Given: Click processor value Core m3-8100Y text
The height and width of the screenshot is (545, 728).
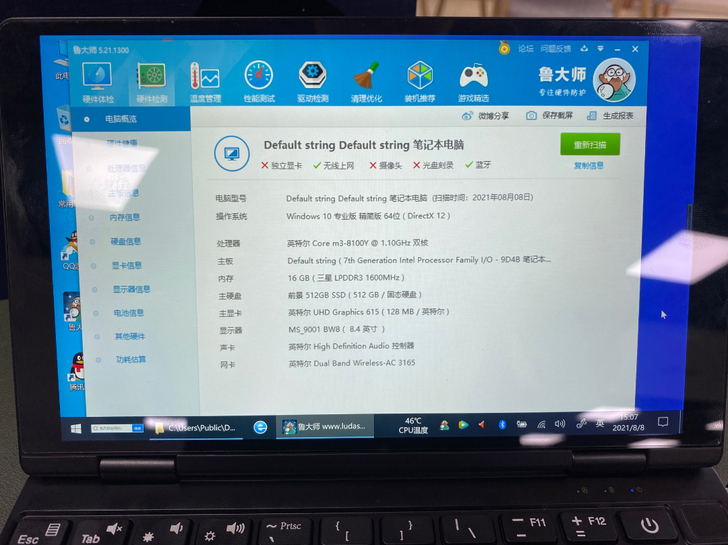Looking at the screenshot, I should coord(358,243).
